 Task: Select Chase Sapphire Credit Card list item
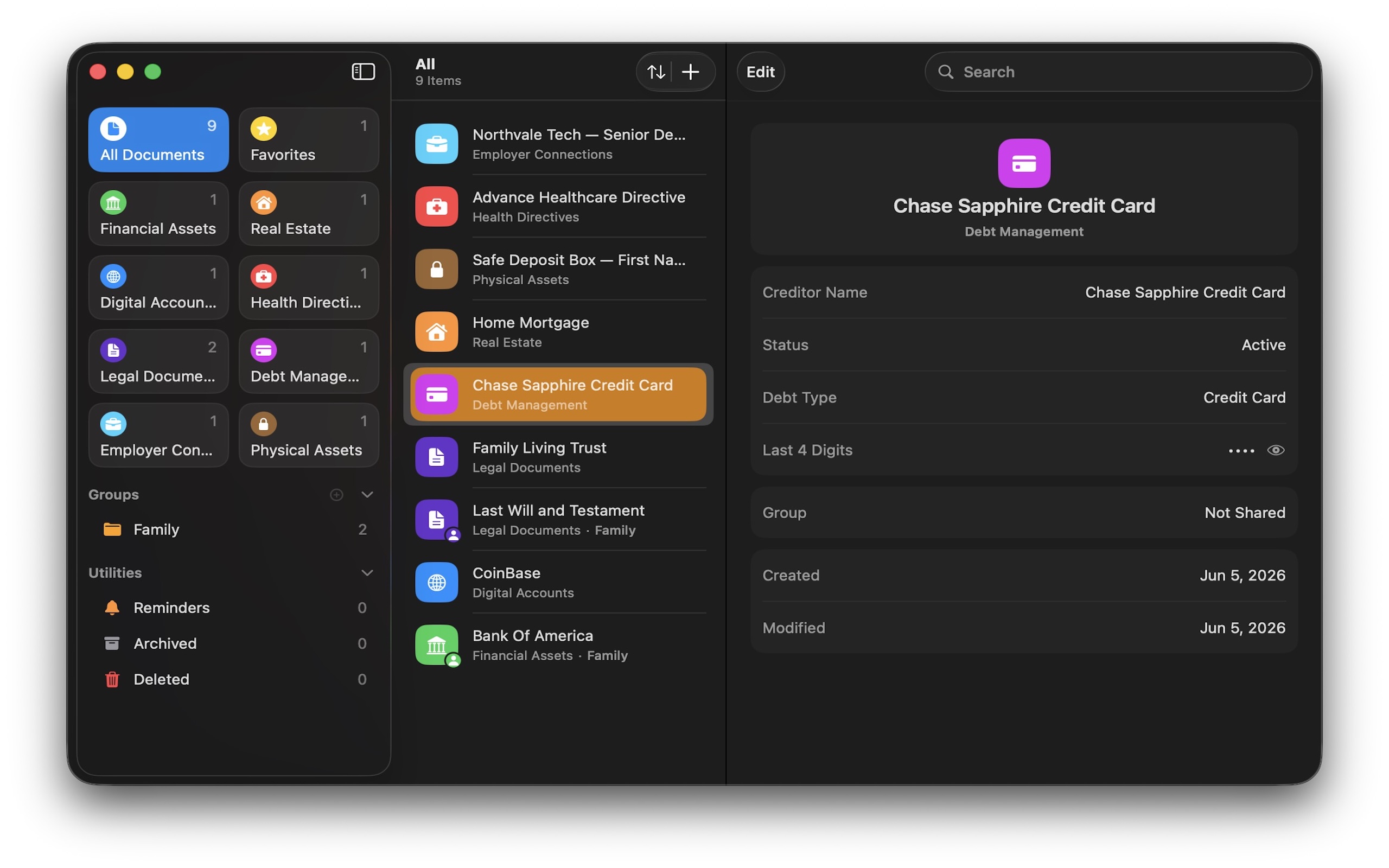point(558,394)
